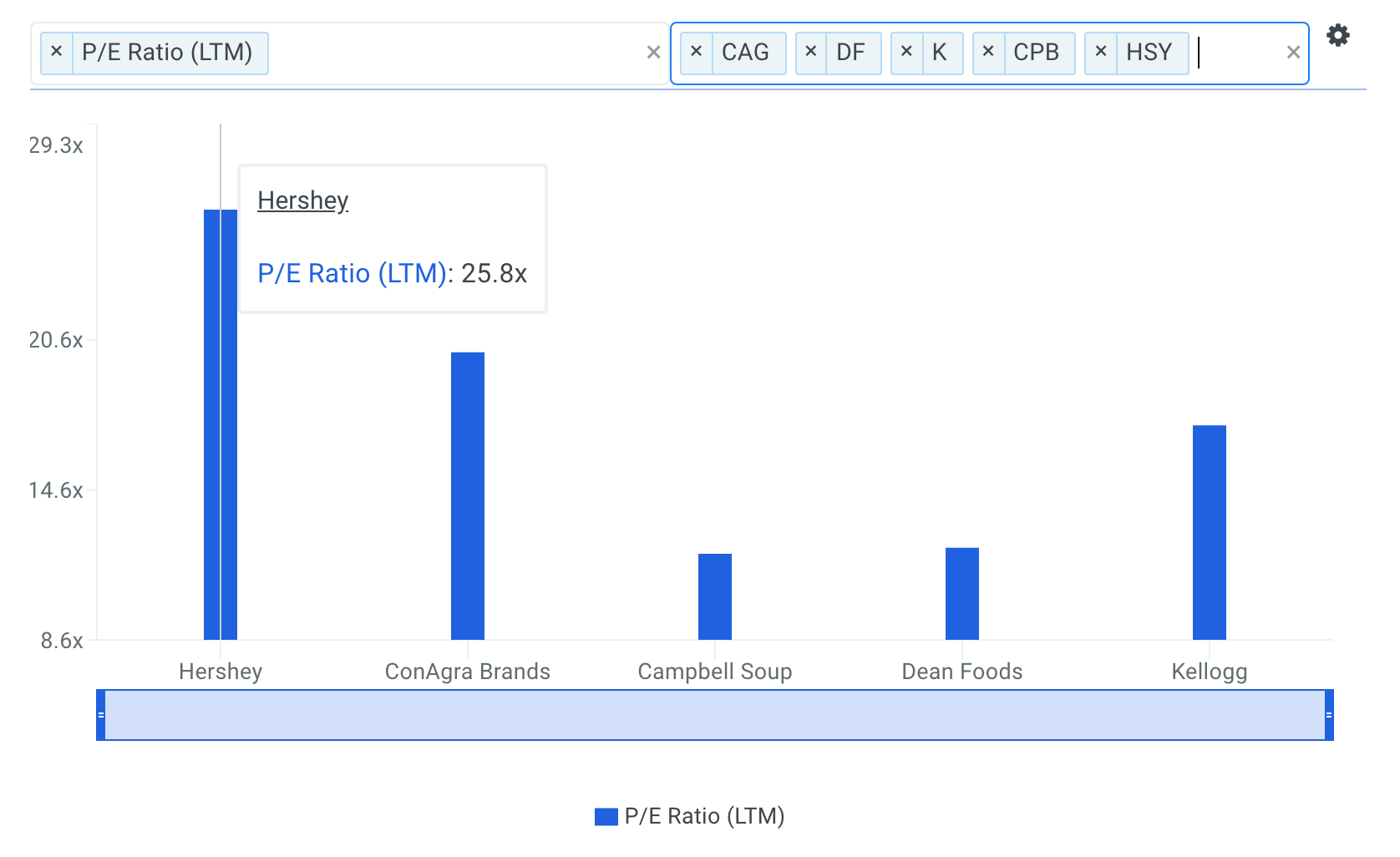
Task: Select the Hershey bar in the chart
Action: (x=221, y=424)
